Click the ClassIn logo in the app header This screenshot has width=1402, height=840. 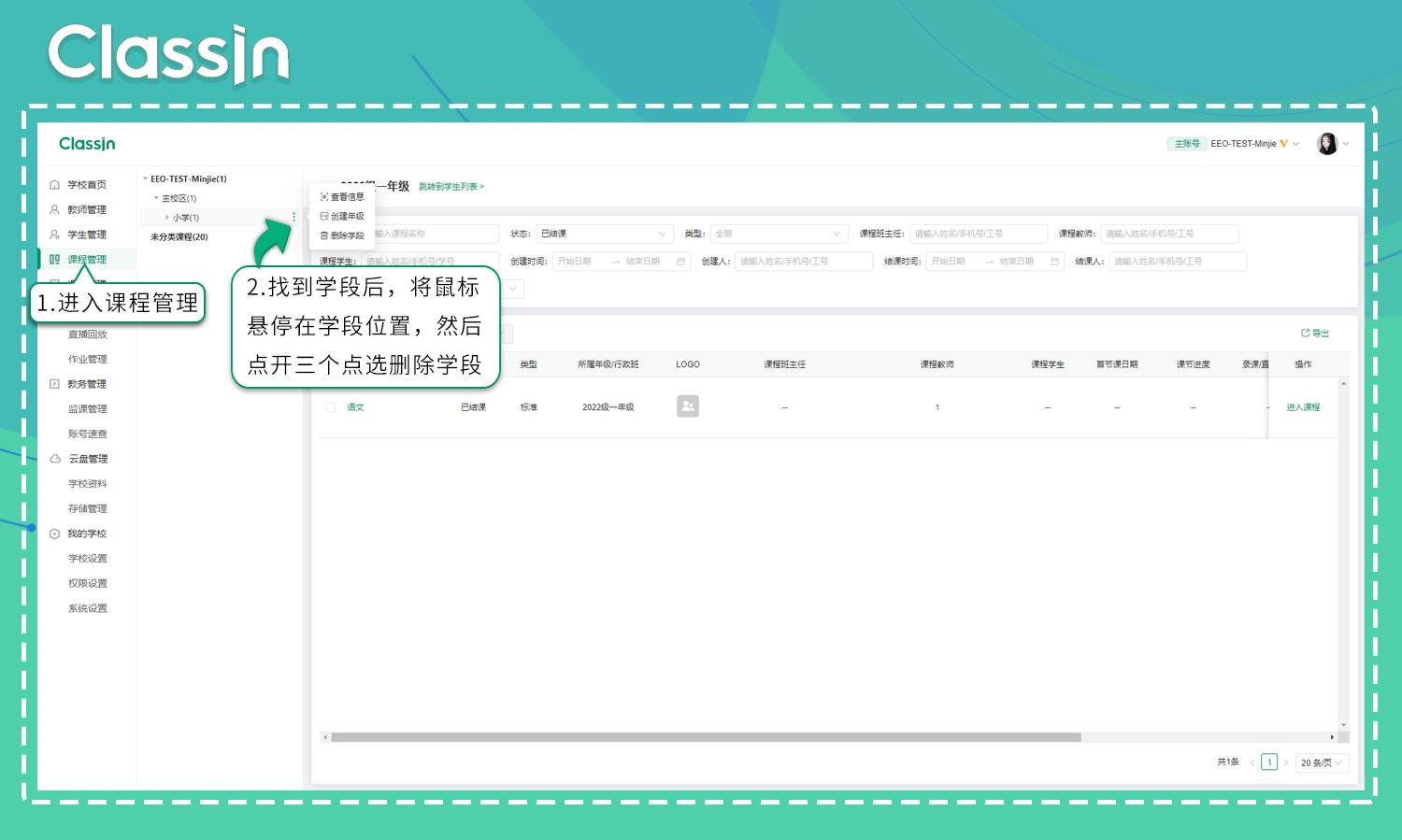click(87, 144)
